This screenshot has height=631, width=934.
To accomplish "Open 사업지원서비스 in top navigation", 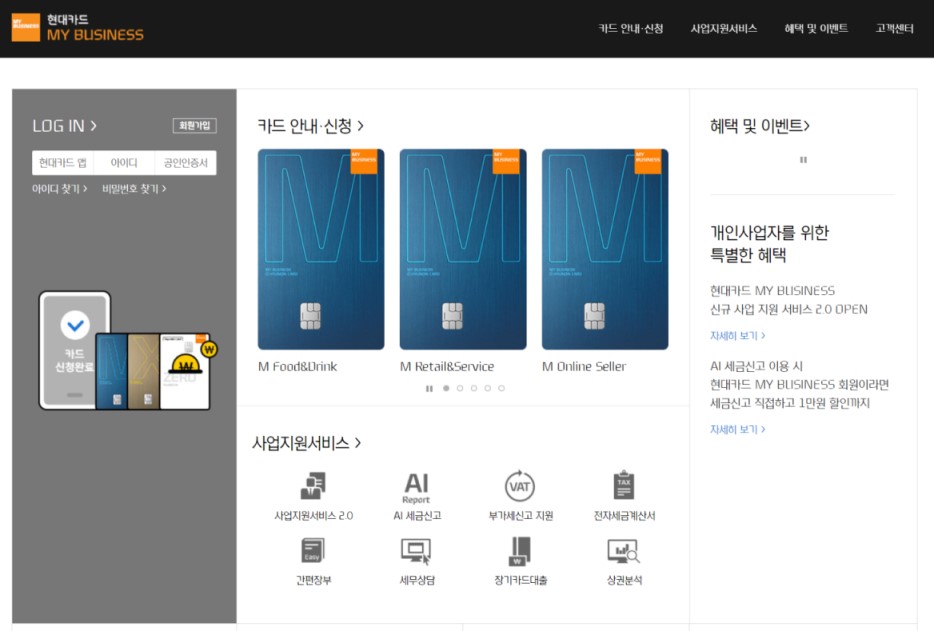I will click(x=724, y=29).
